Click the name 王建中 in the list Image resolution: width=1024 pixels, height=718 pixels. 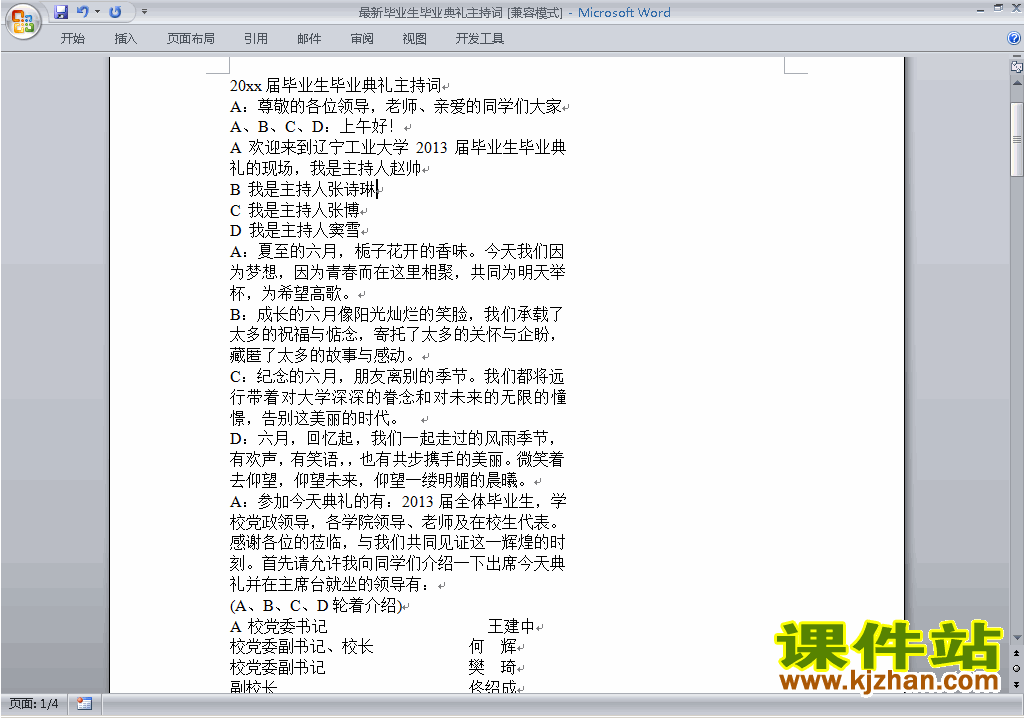[x=511, y=627]
